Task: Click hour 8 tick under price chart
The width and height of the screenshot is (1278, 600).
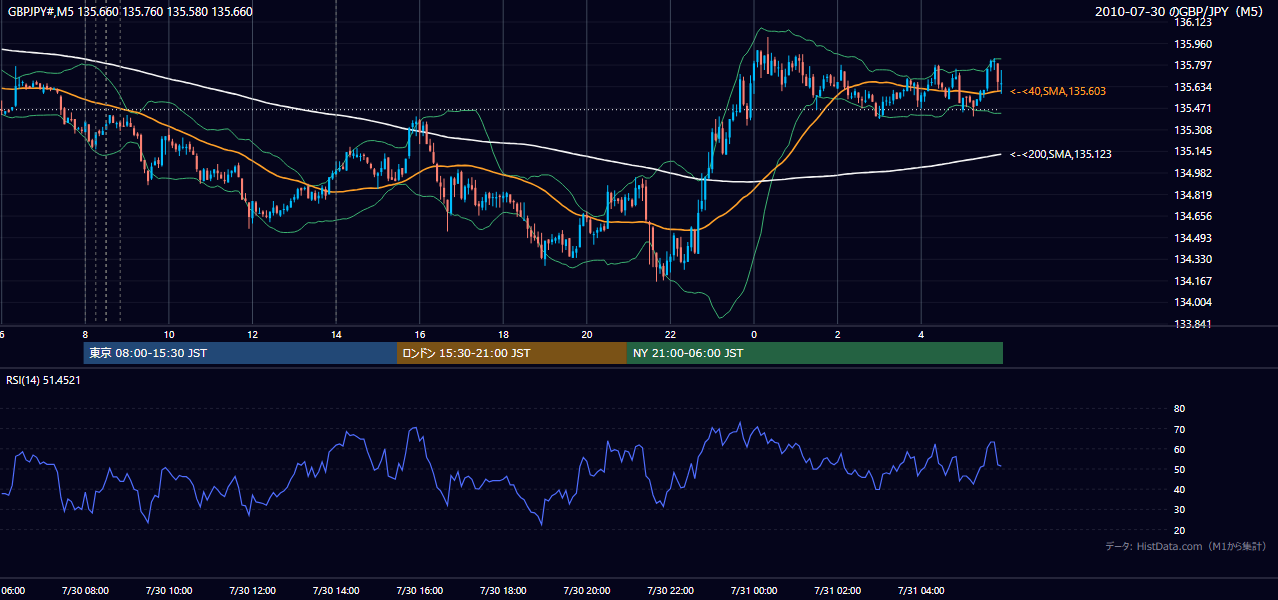Action: tap(86, 335)
